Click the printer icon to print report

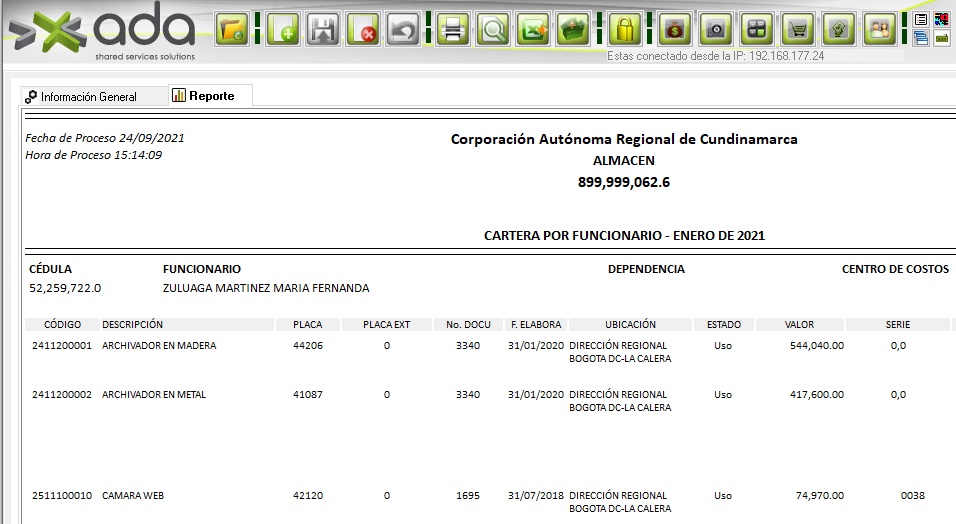453,29
